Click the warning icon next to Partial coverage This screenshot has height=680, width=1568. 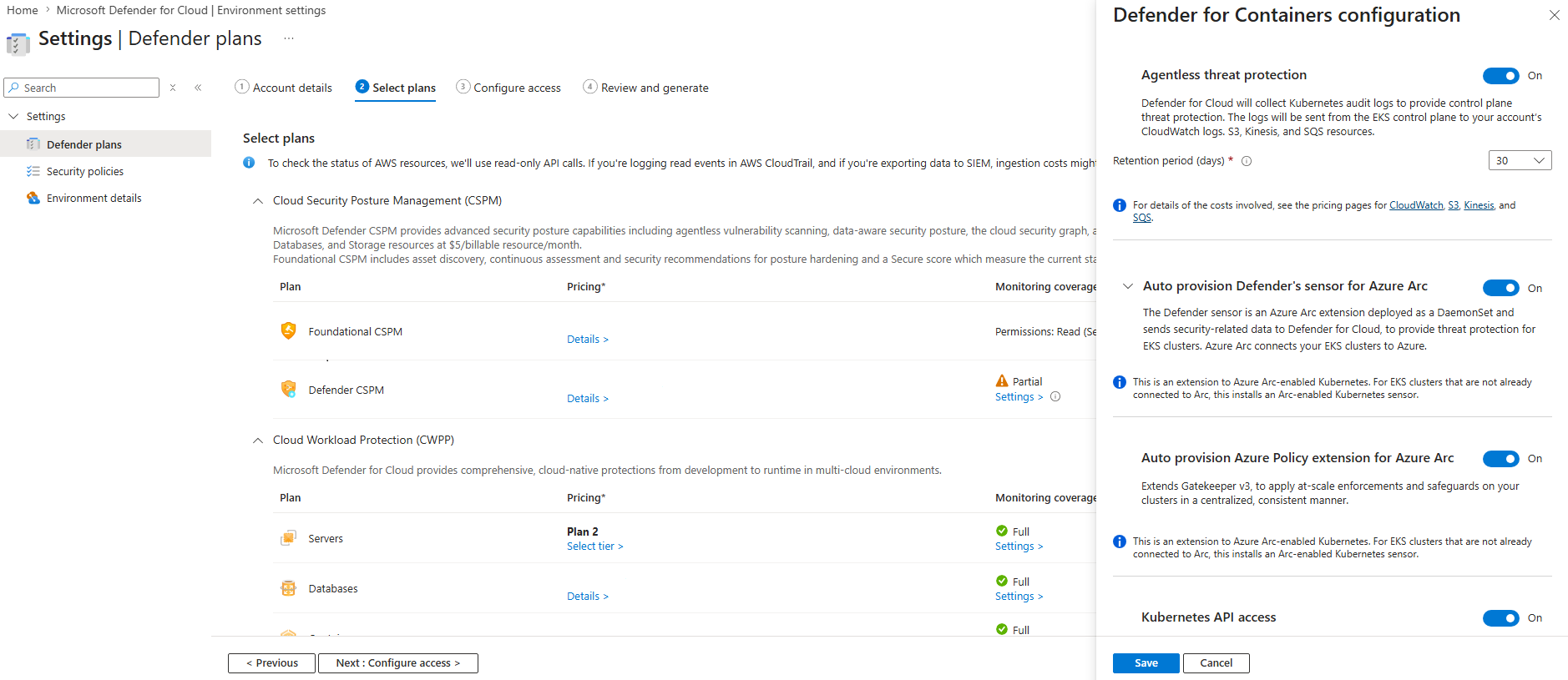pos(1002,381)
